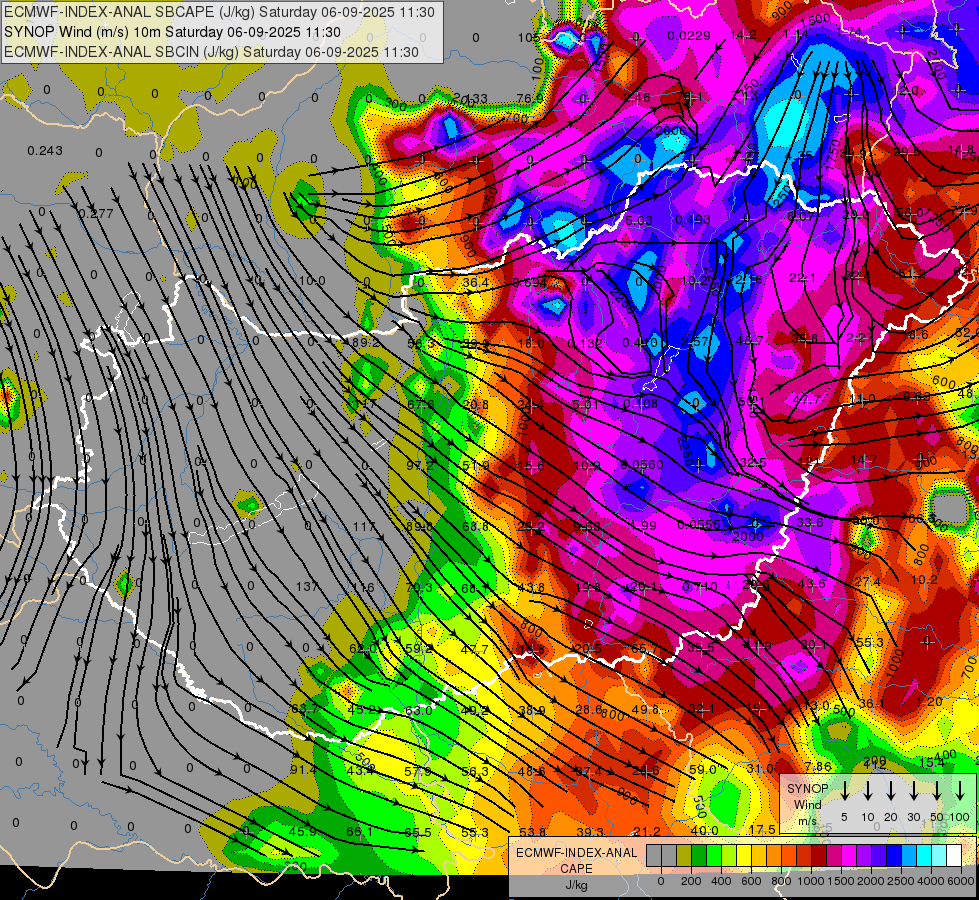Click the 50 m/s wind arrow in legend
Image resolution: width=979 pixels, height=900 pixels.
(937, 790)
